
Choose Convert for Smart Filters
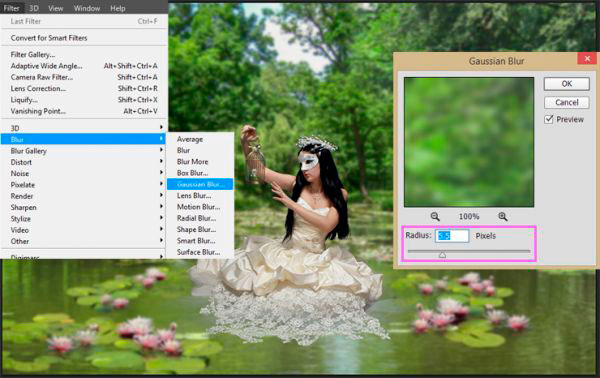(84, 38)
